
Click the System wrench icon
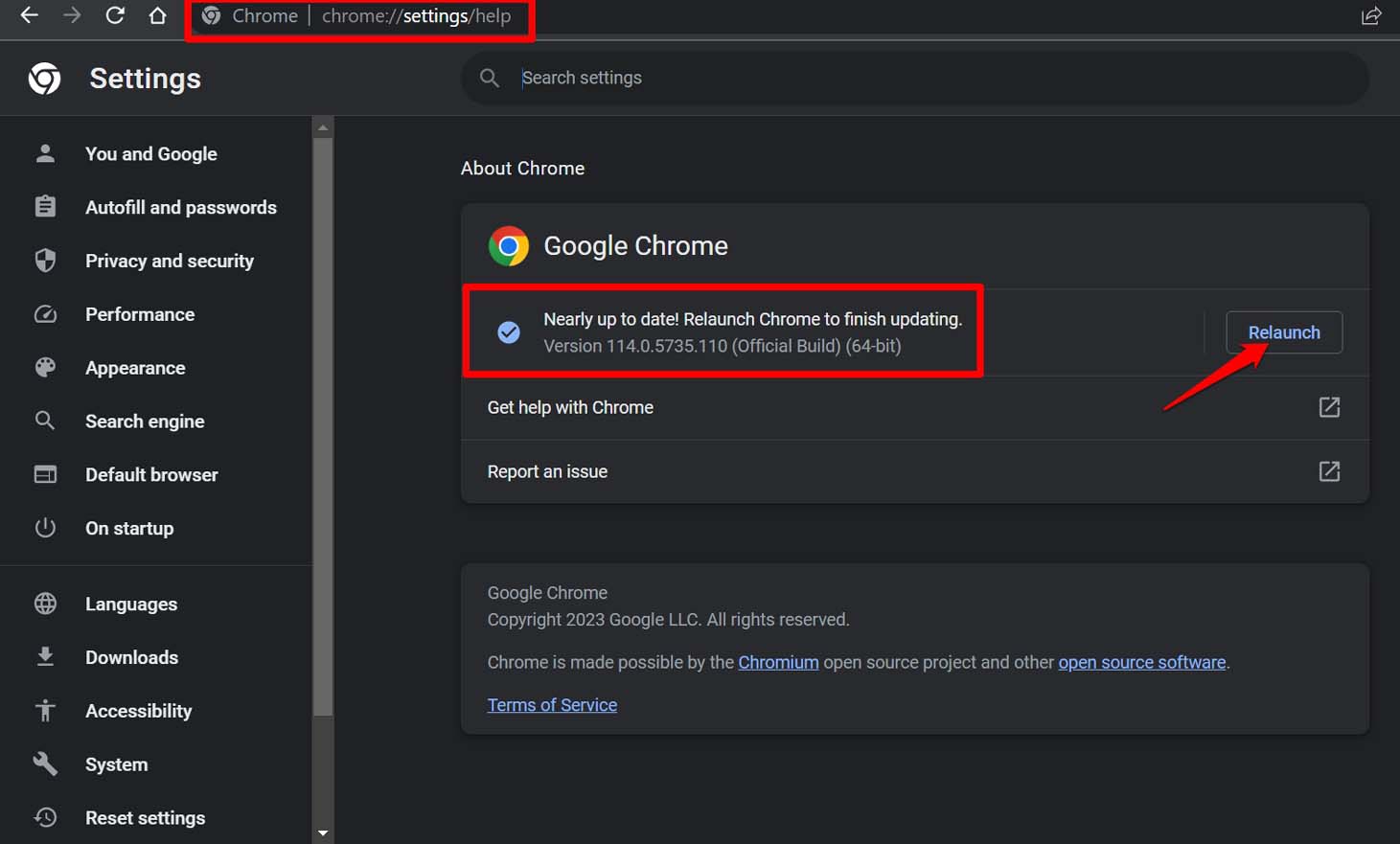(45, 764)
